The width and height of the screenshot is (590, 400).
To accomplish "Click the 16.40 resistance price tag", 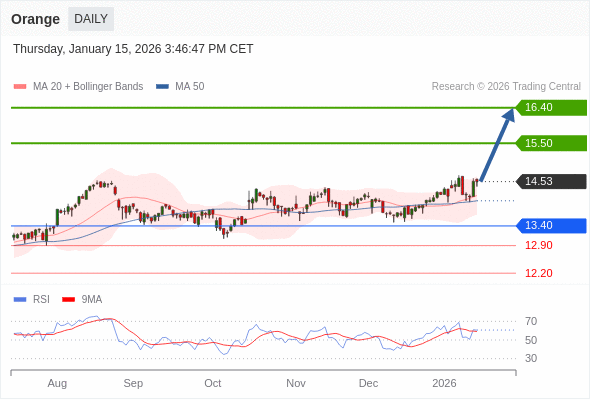I will coord(551,108).
